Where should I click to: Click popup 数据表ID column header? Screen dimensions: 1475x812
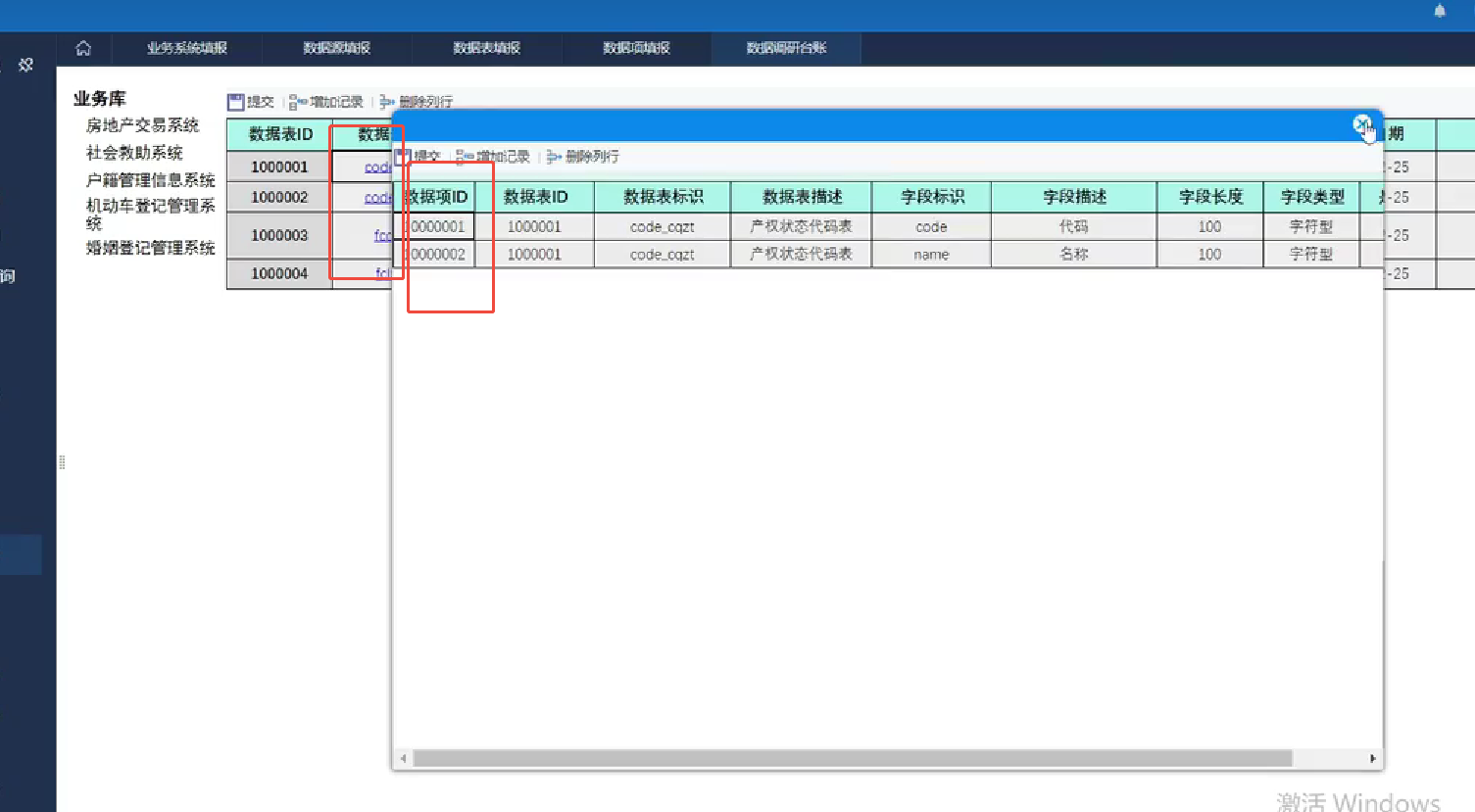535,197
